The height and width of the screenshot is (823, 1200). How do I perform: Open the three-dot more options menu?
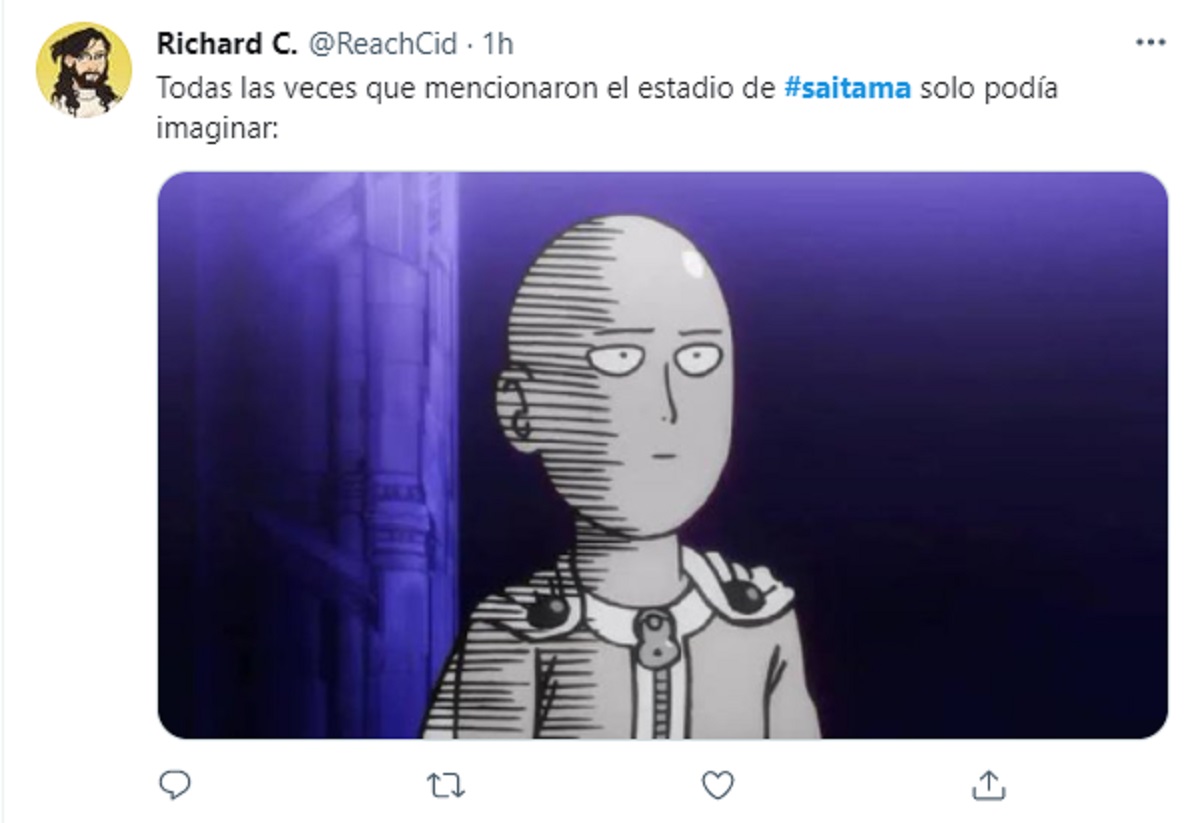click(x=1150, y=43)
